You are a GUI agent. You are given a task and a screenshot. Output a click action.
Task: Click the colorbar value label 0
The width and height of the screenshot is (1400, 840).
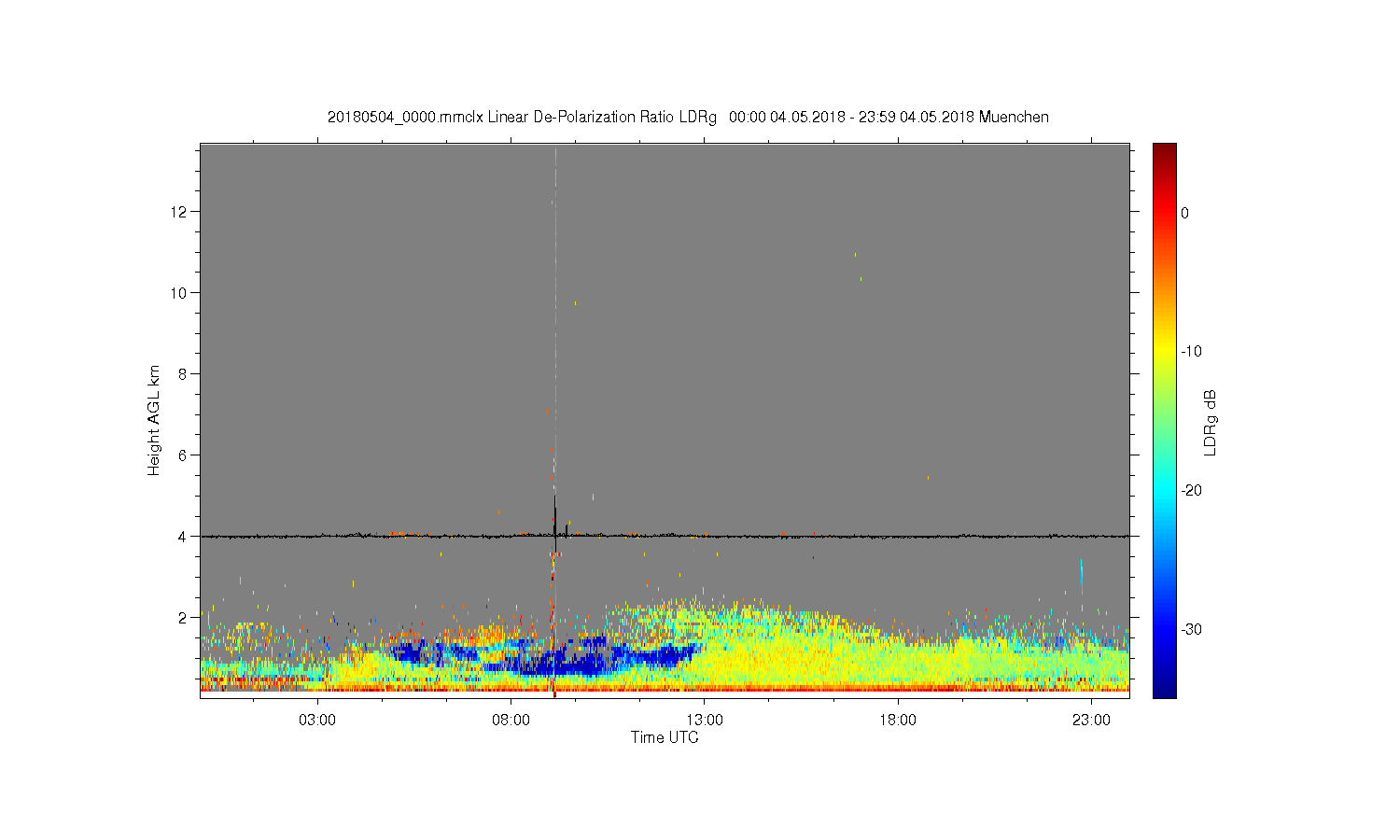coord(1184,213)
